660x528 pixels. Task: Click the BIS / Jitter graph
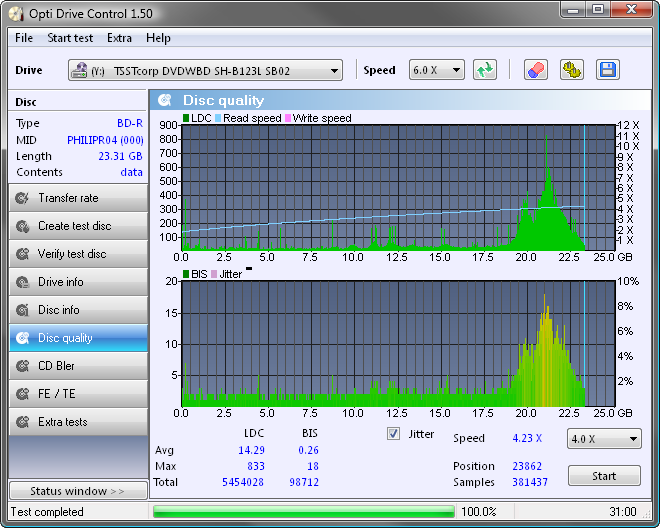398,344
